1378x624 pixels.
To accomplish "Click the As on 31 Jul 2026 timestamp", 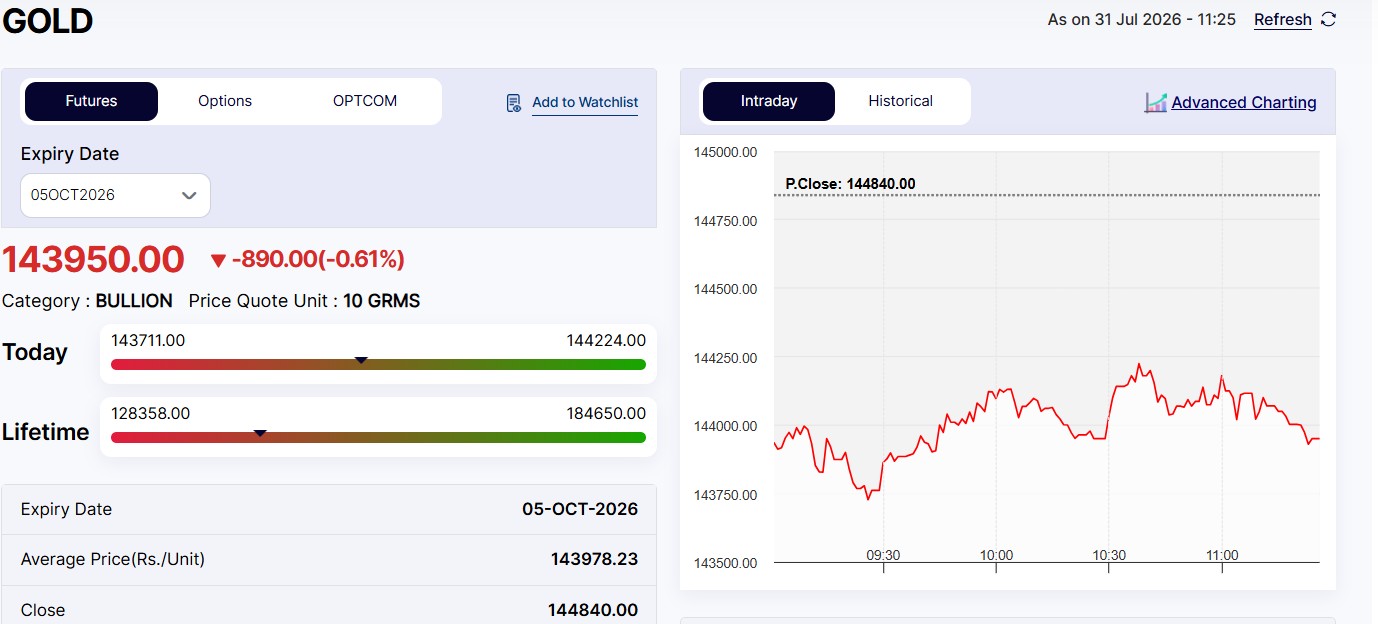I will point(1142,19).
